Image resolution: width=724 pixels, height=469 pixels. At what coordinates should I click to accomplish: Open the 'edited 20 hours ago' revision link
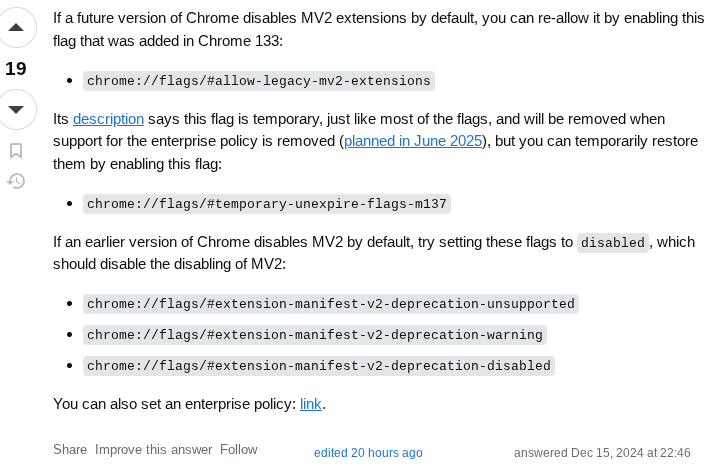click(x=368, y=453)
